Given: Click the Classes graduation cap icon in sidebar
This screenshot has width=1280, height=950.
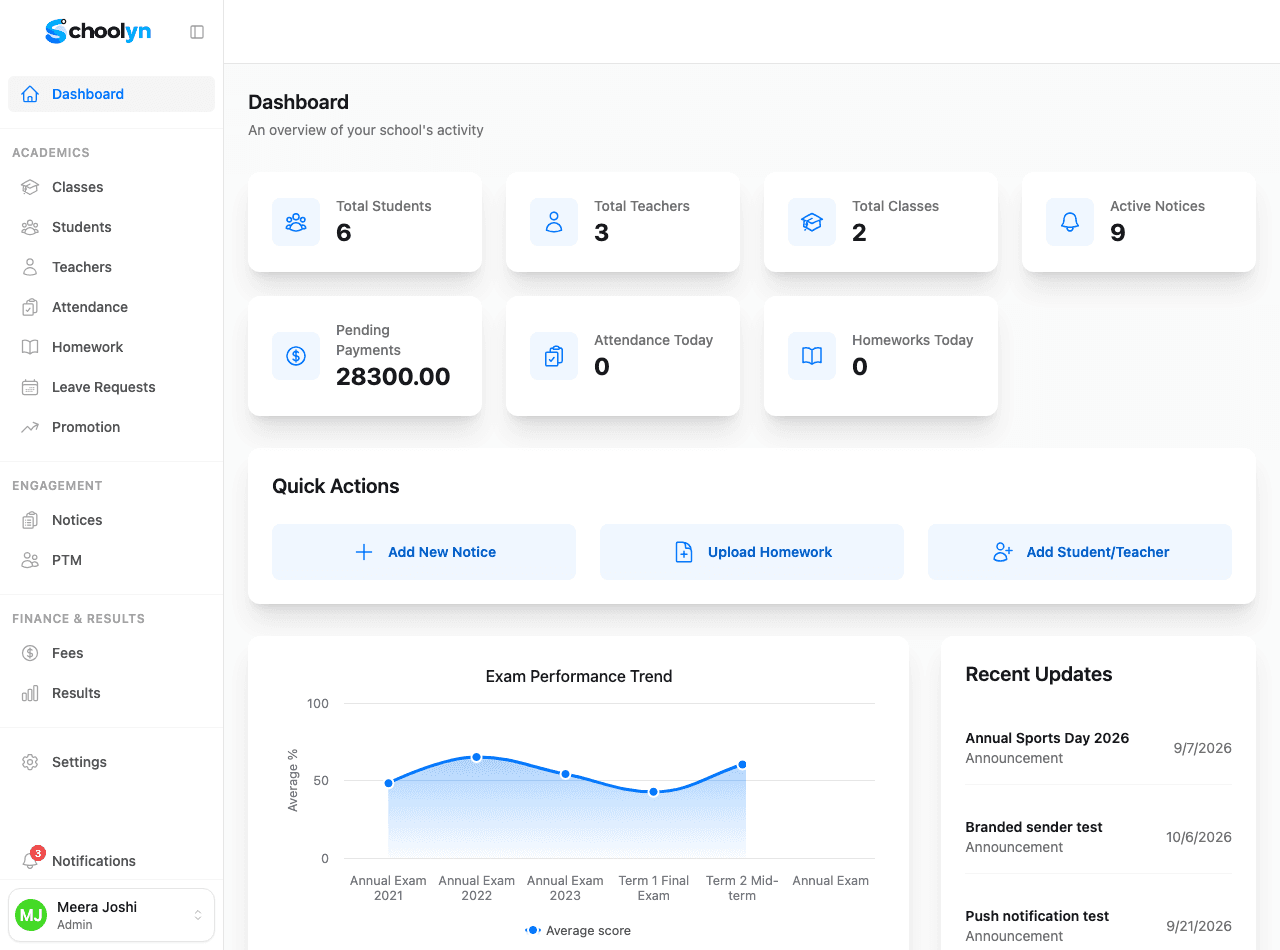Looking at the screenshot, I should tap(30, 187).
